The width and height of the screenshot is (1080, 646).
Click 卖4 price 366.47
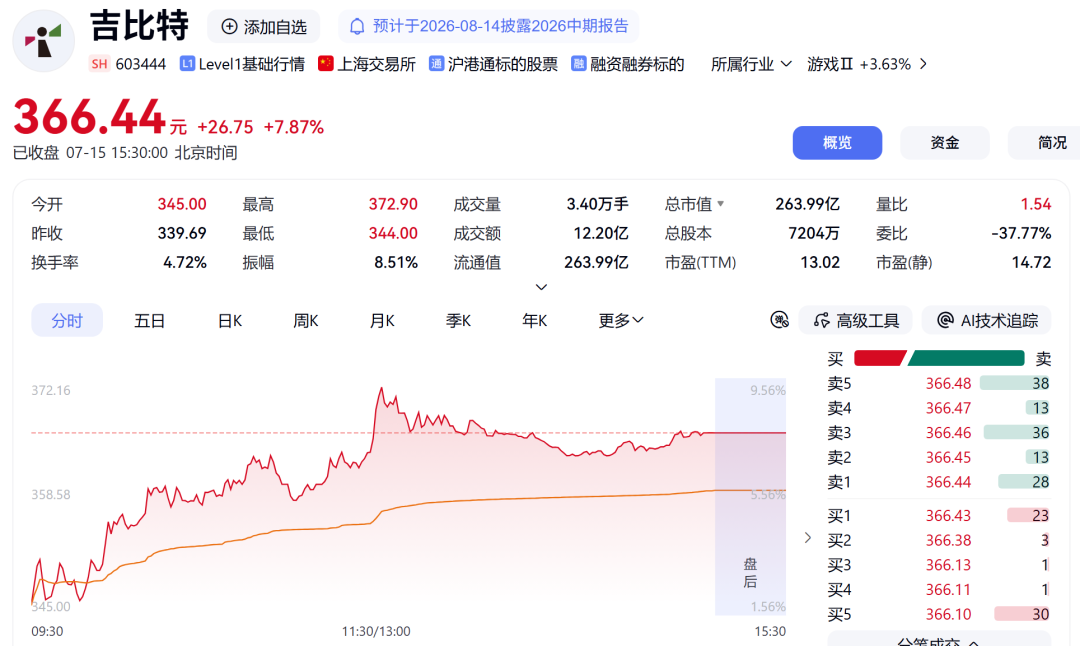pos(948,408)
